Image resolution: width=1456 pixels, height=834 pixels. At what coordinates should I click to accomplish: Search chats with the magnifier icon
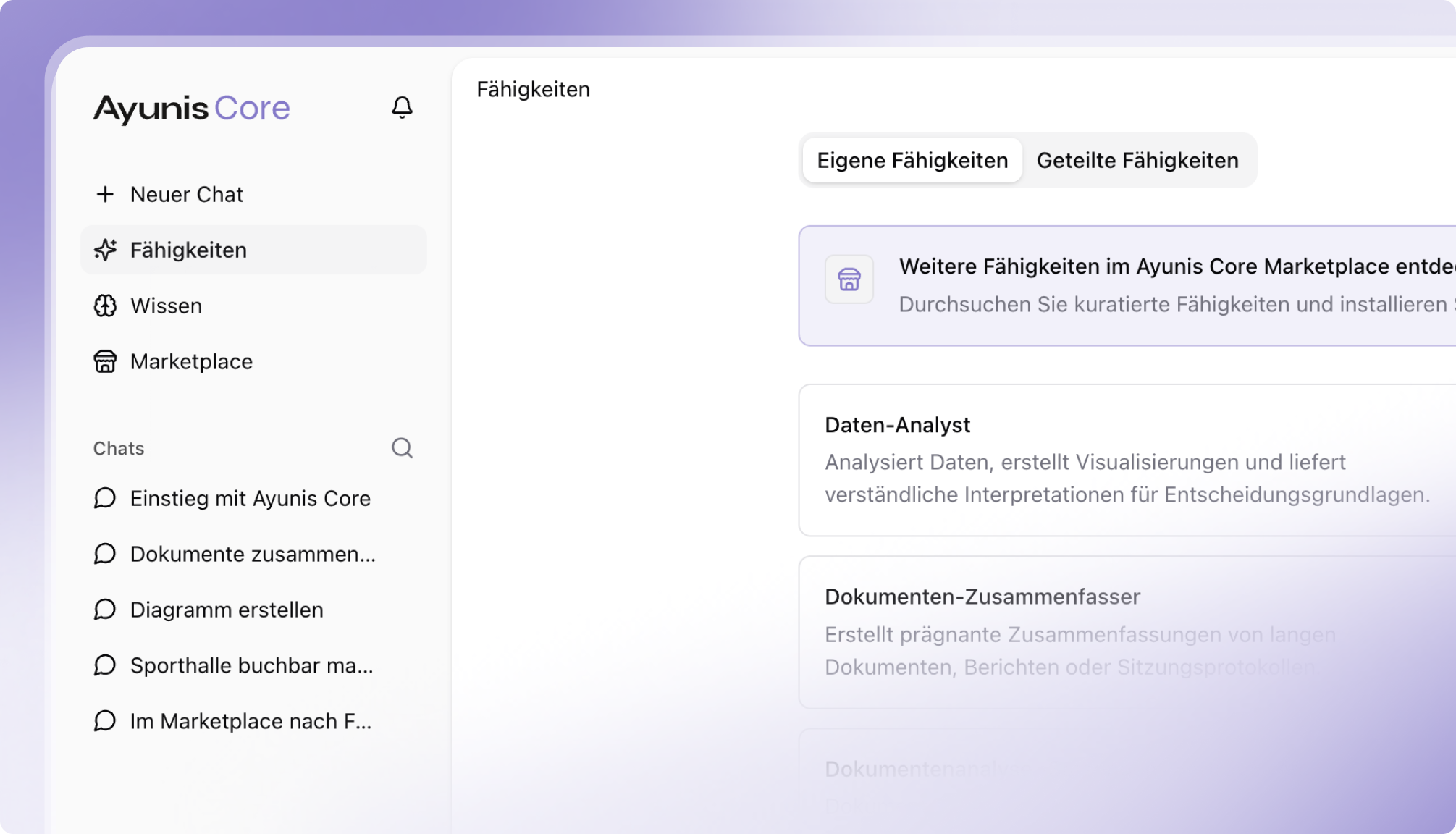click(x=402, y=448)
